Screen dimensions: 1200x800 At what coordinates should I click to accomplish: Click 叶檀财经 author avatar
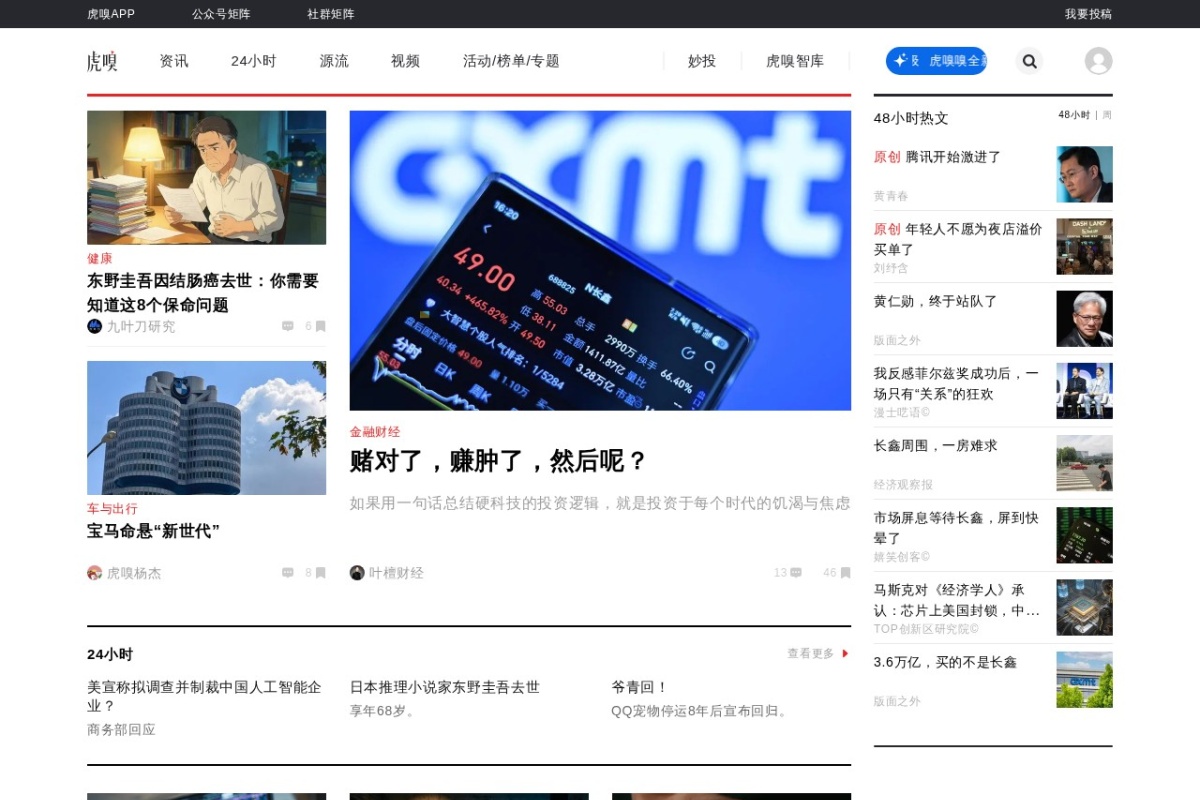click(x=357, y=573)
